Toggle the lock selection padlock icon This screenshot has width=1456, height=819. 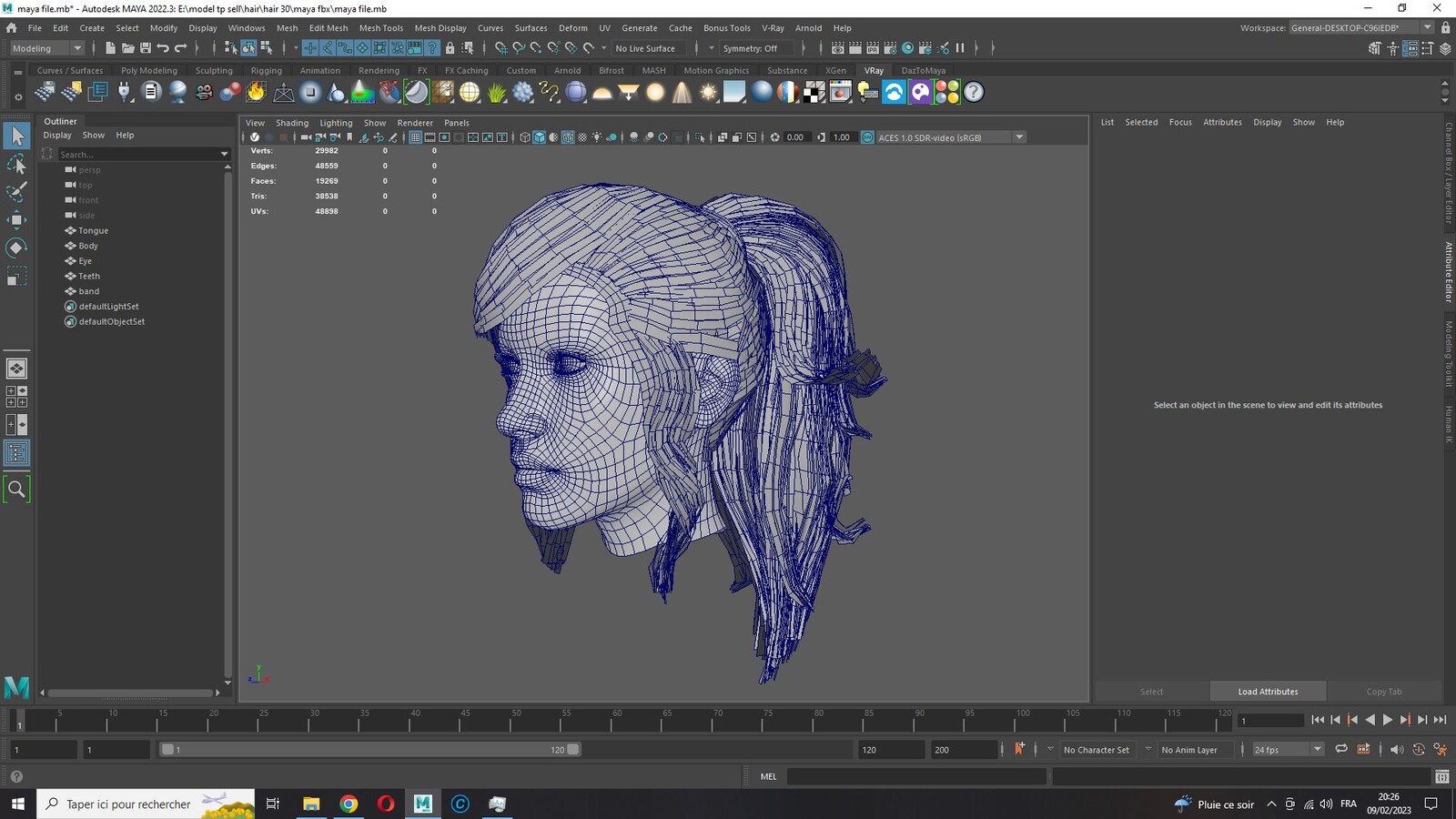pos(450,48)
